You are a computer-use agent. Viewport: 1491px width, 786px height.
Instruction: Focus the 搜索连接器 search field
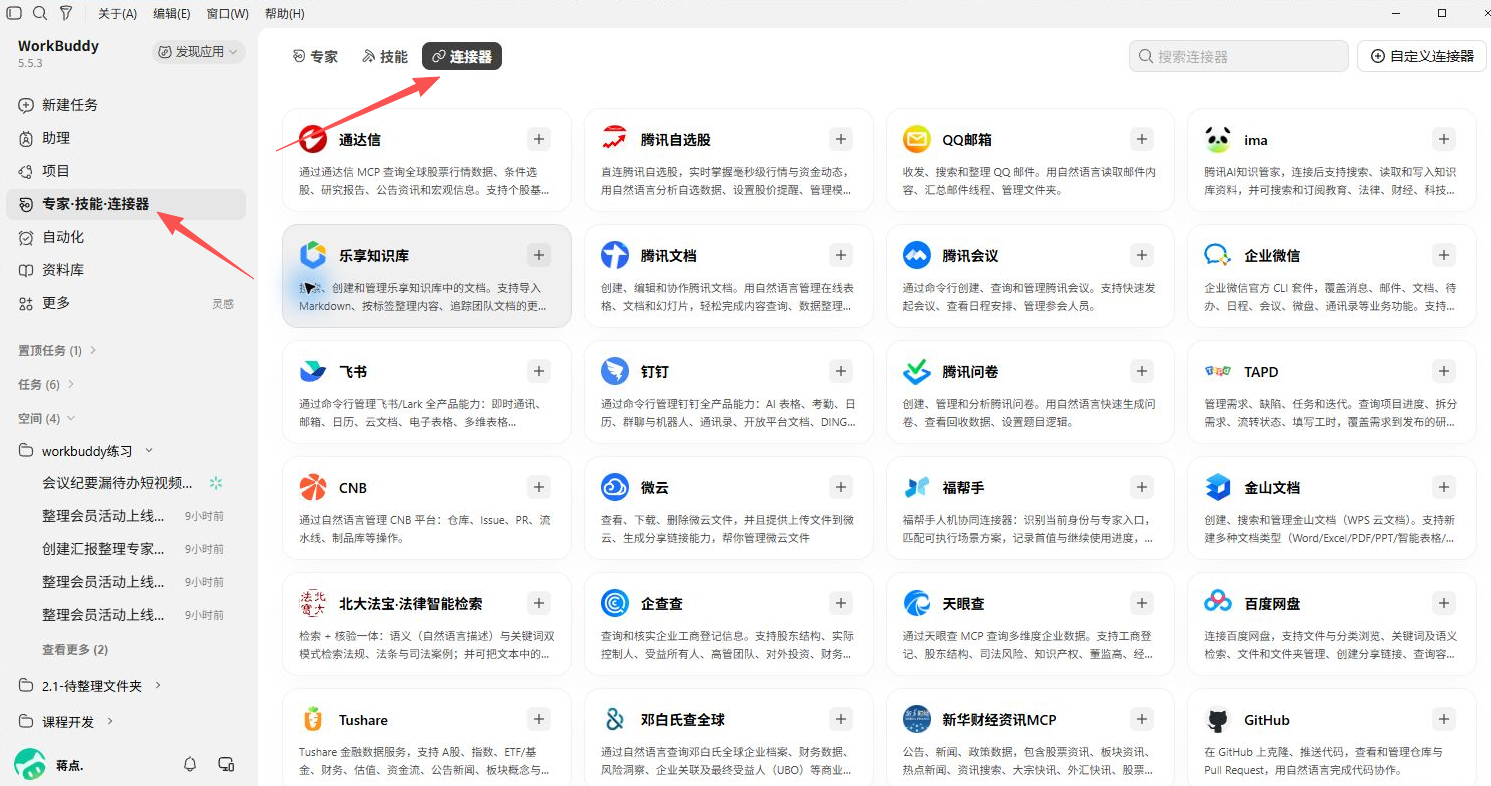point(1239,56)
